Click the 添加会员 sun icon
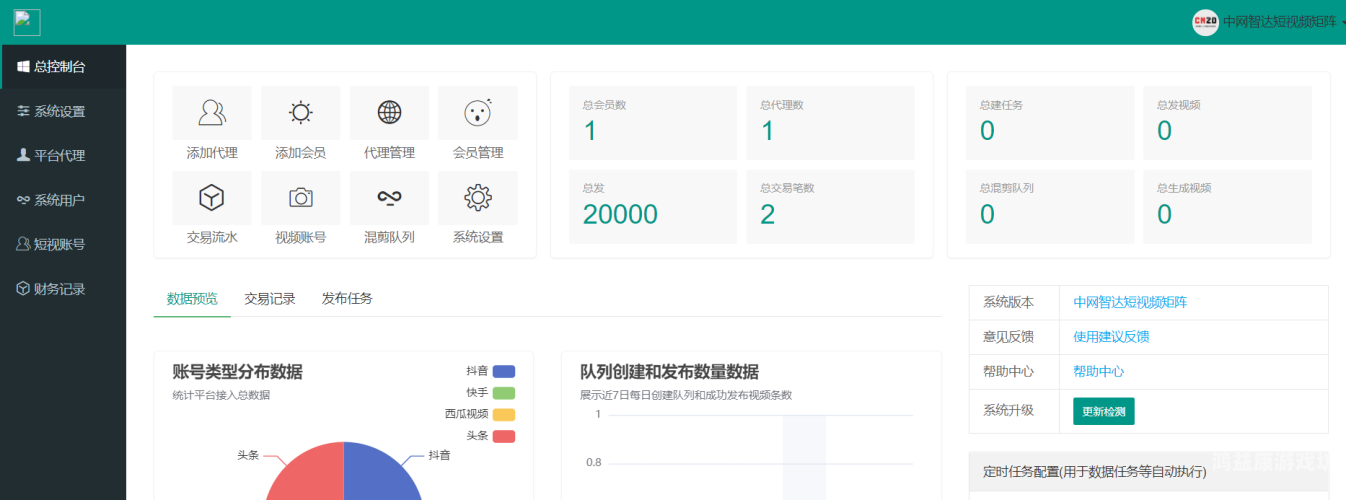 [300, 112]
